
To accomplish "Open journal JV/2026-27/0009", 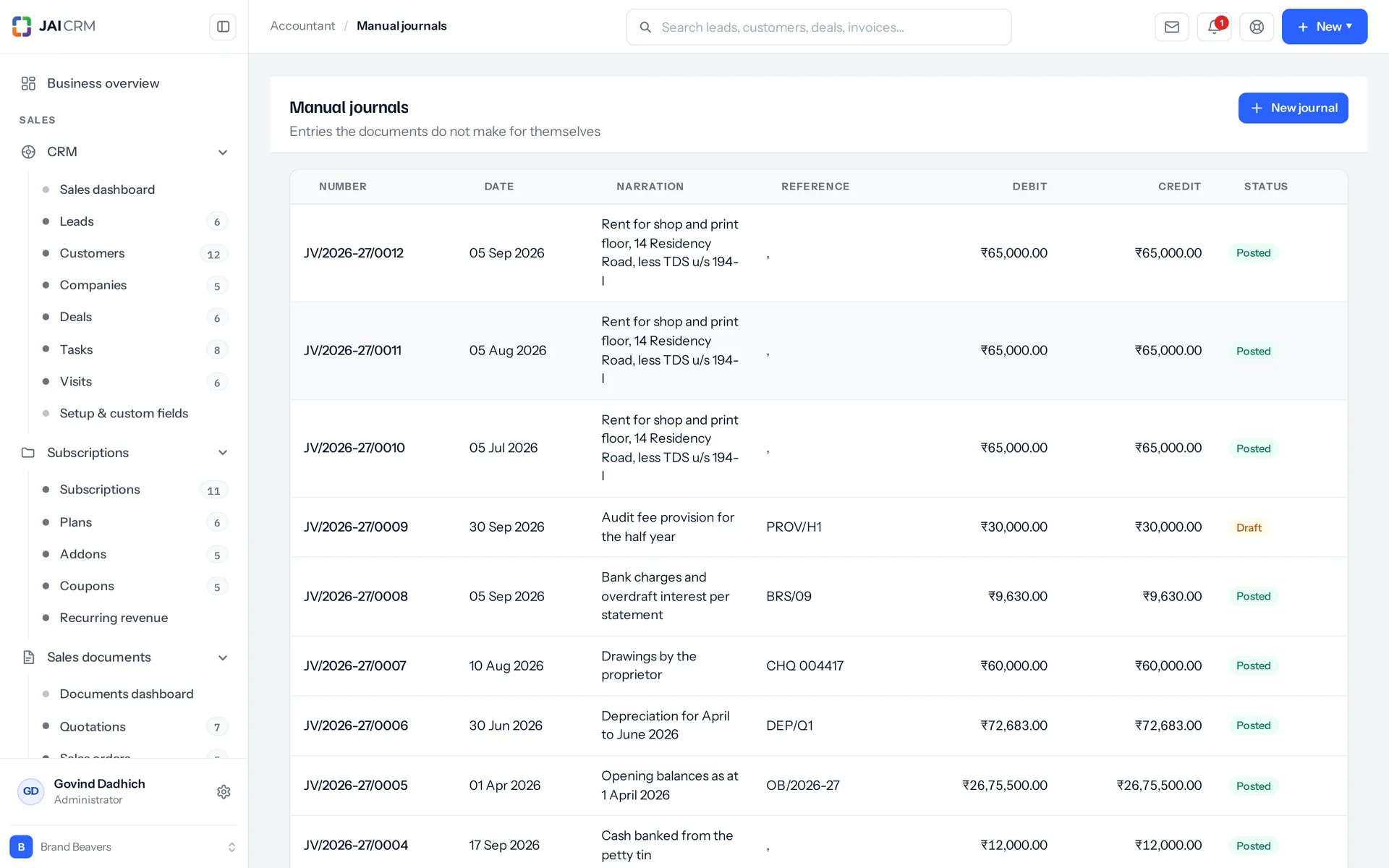I will coord(356,527).
